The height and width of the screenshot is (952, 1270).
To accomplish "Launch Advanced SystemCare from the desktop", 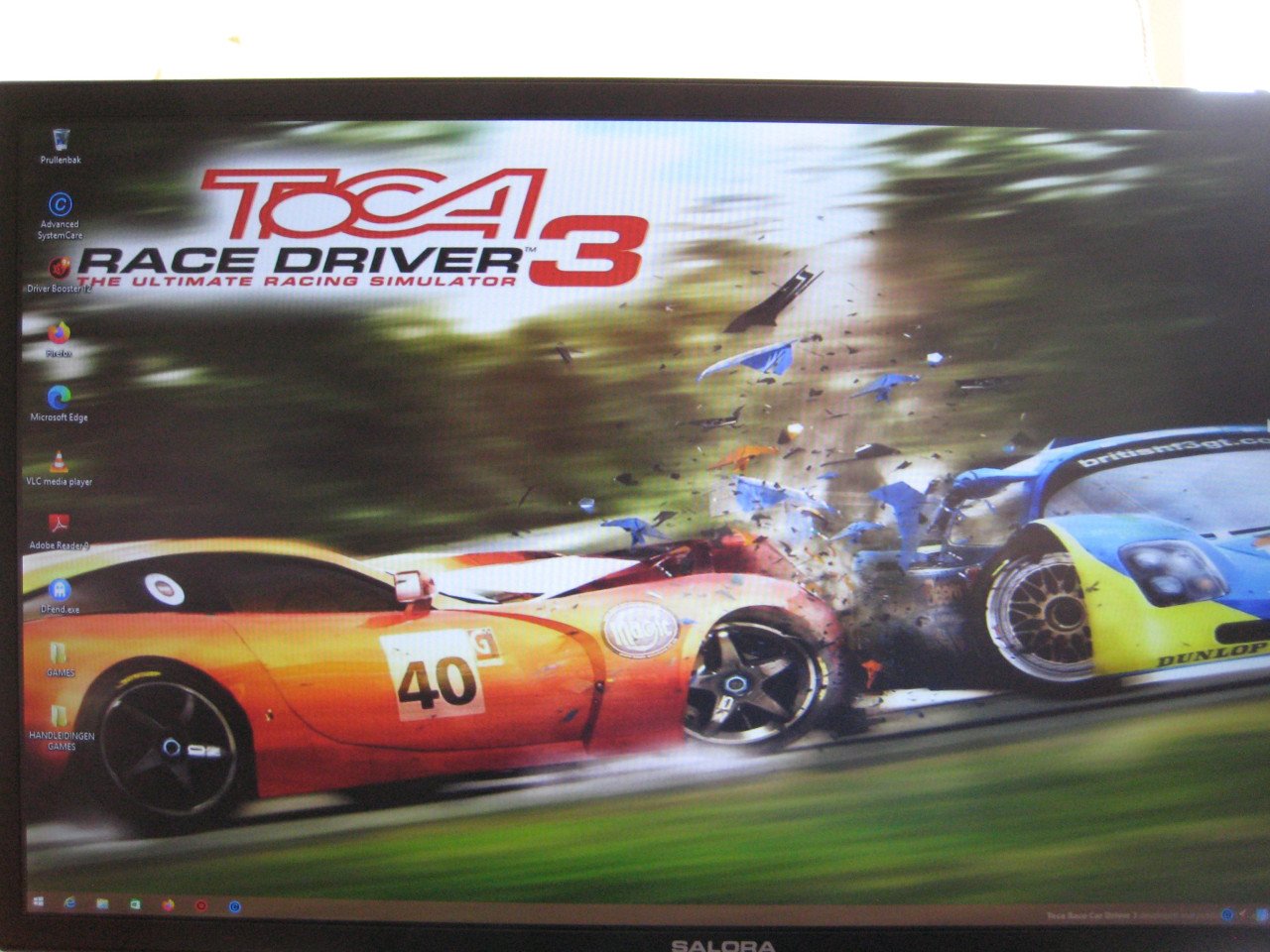I will pos(61,216).
